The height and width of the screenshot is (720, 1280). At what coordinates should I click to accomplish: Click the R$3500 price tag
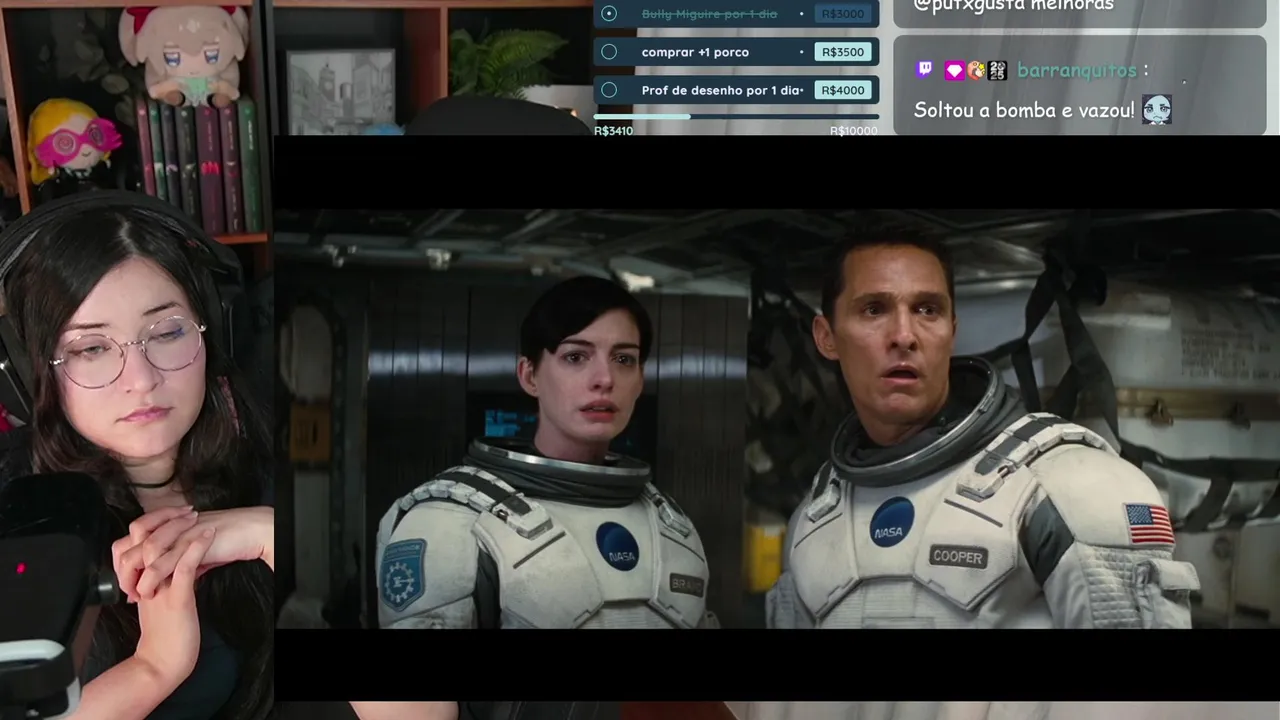coord(843,52)
